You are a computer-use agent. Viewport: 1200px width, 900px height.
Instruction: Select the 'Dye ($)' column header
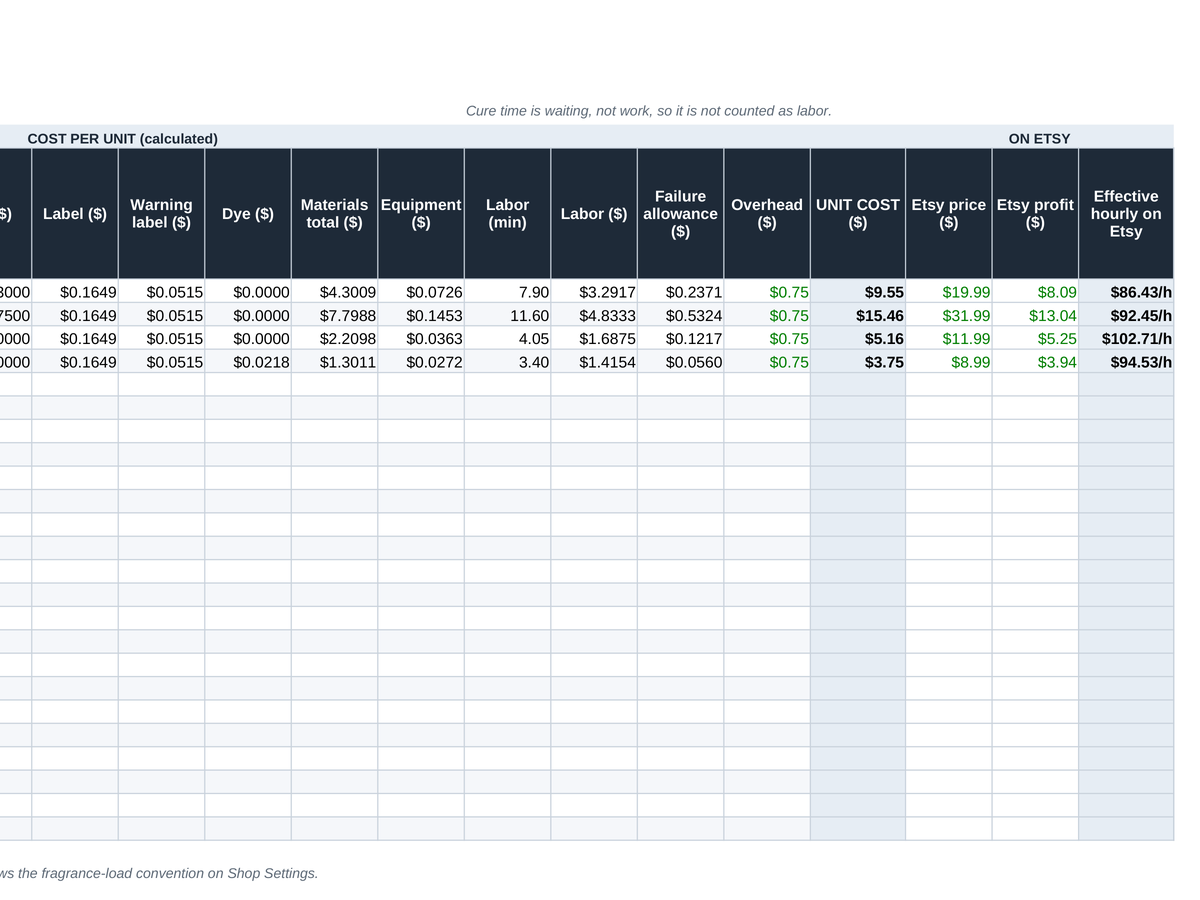(248, 214)
